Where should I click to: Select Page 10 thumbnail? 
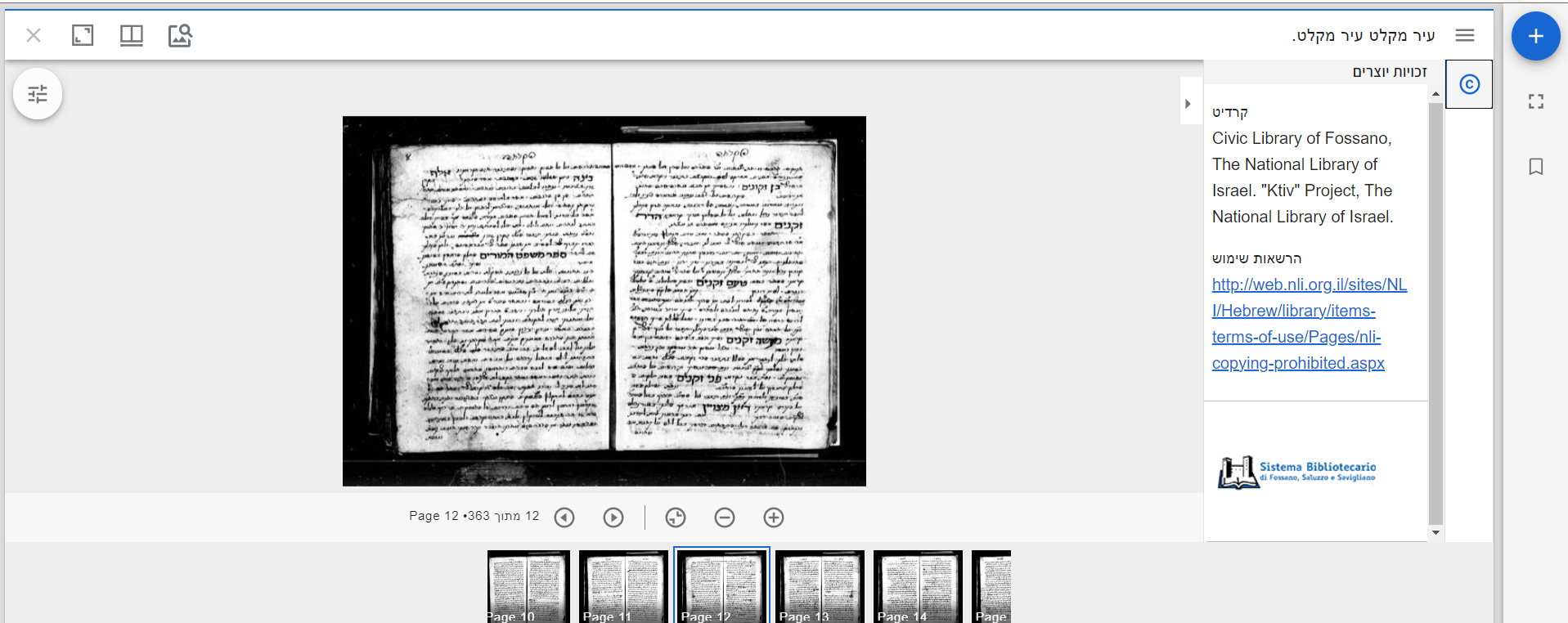pos(528,587)
